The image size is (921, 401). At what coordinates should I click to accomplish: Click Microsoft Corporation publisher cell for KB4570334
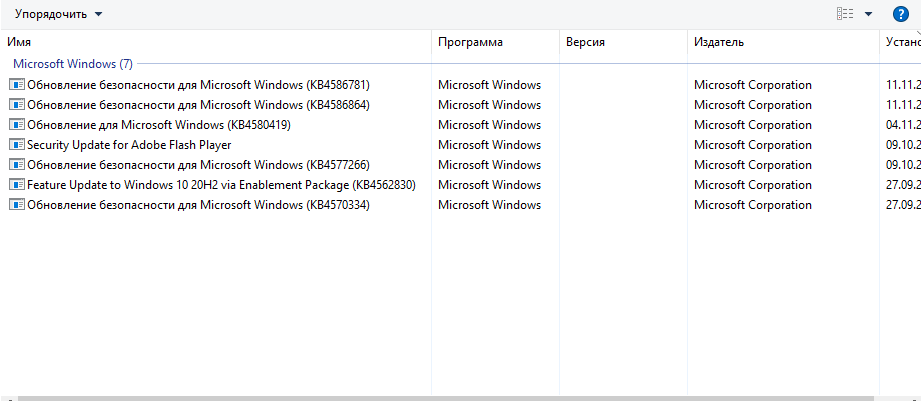(x=752, y=204)
